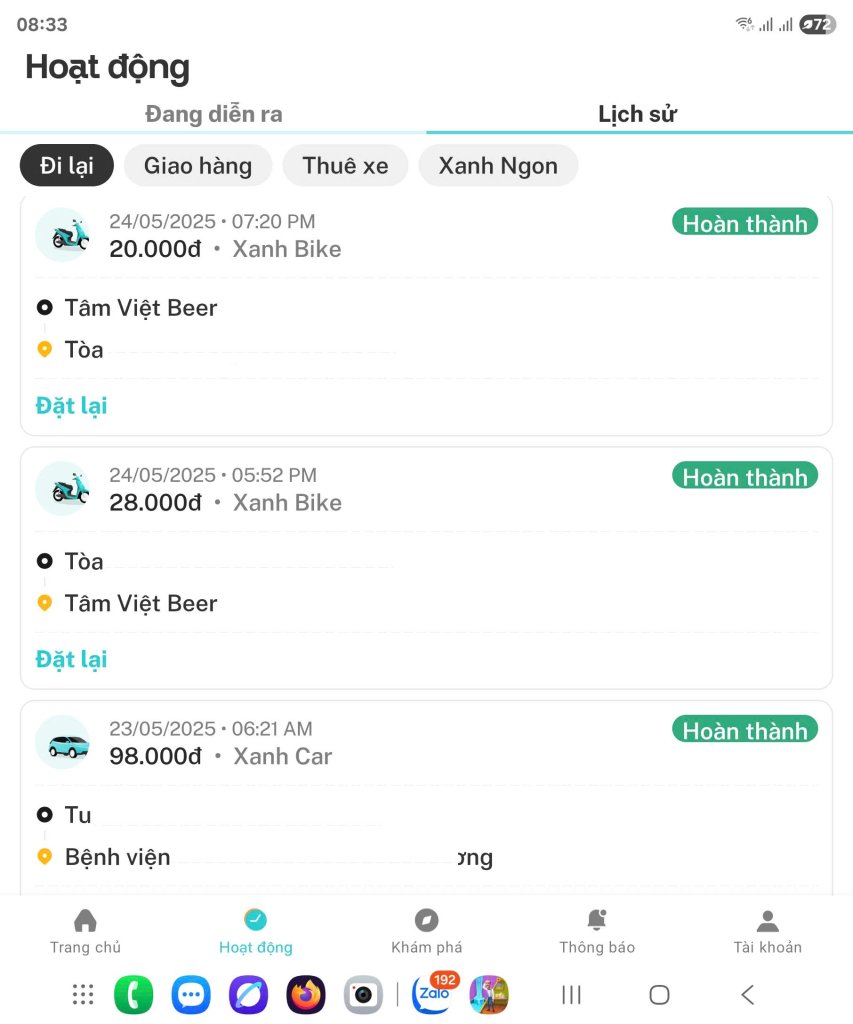Launch Firefox from the dock
This screenshot has width=853, height=1024.
(306, 995)
